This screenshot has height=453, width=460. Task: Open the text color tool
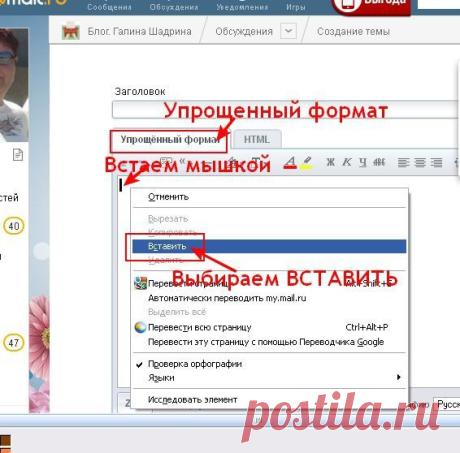(291, 162)
